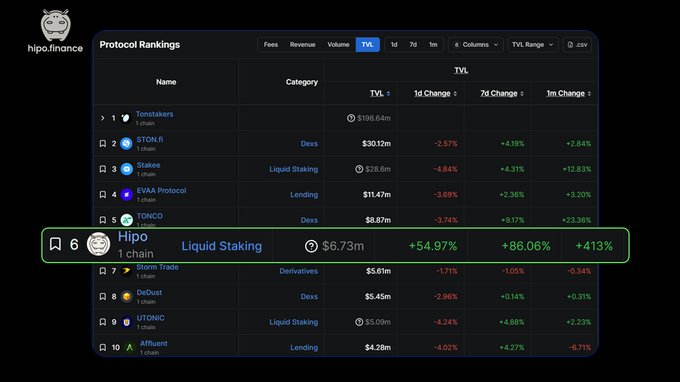
Task: Download the .csv file
Action: pyautogui.click(x=577, y=45)
